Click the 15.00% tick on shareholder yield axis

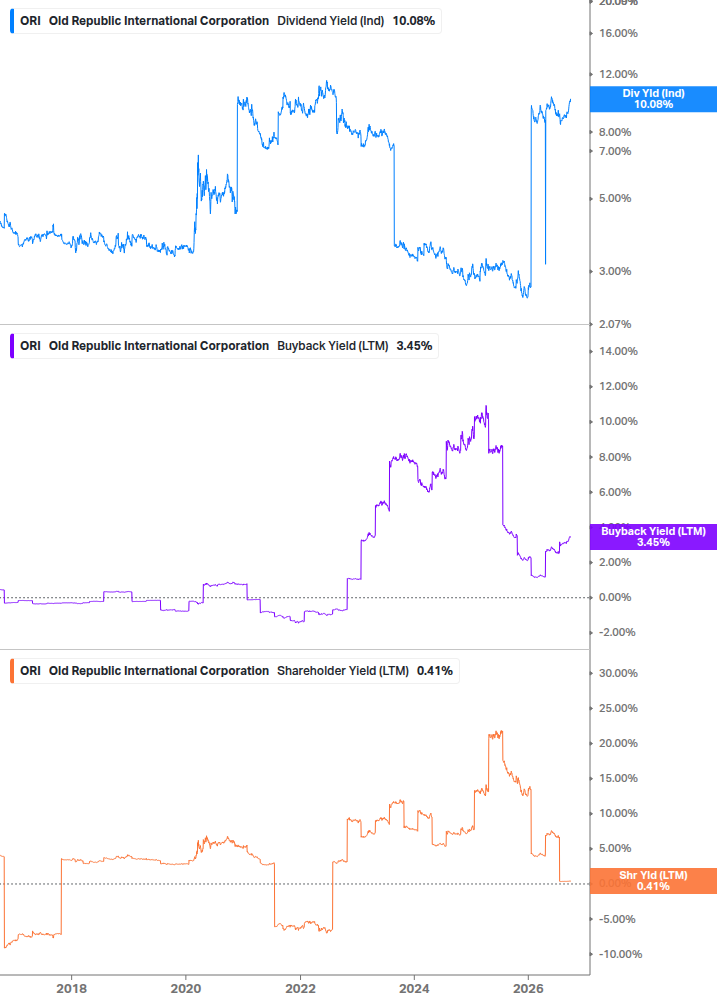pos(618,779)
